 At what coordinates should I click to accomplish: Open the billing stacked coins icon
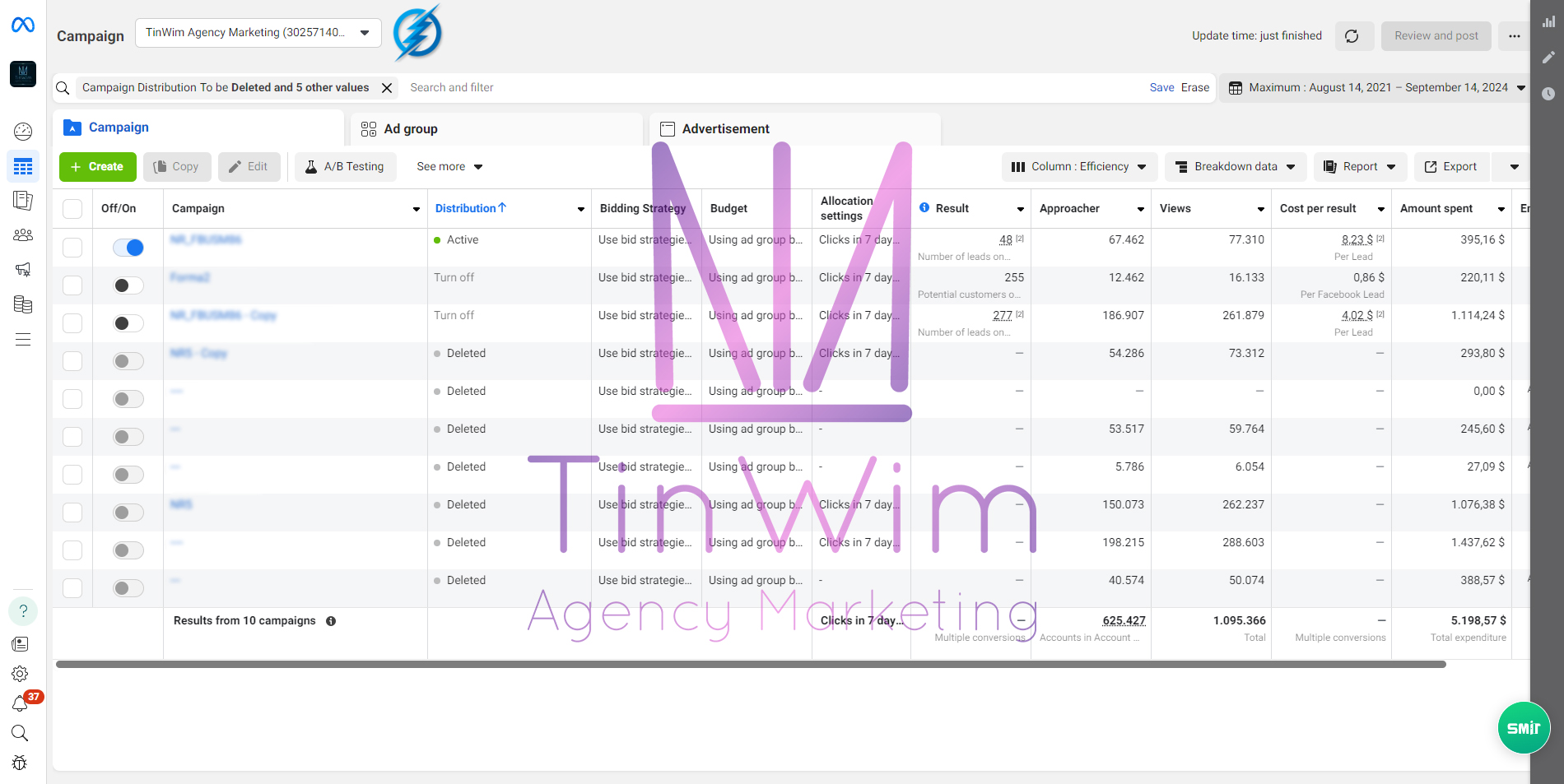(x=23, y=304)
